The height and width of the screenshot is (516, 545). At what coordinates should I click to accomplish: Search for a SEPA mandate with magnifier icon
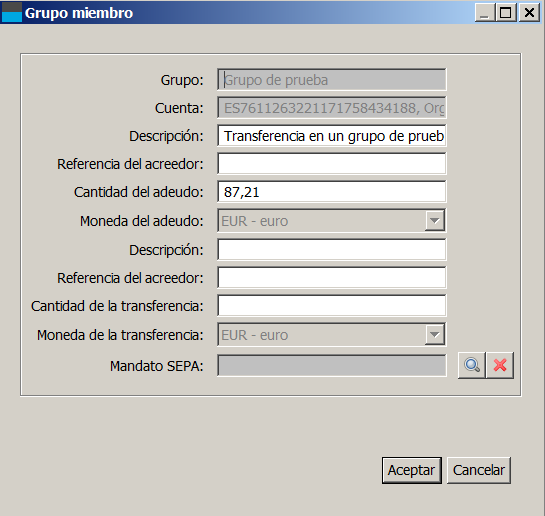pos(472,365)
